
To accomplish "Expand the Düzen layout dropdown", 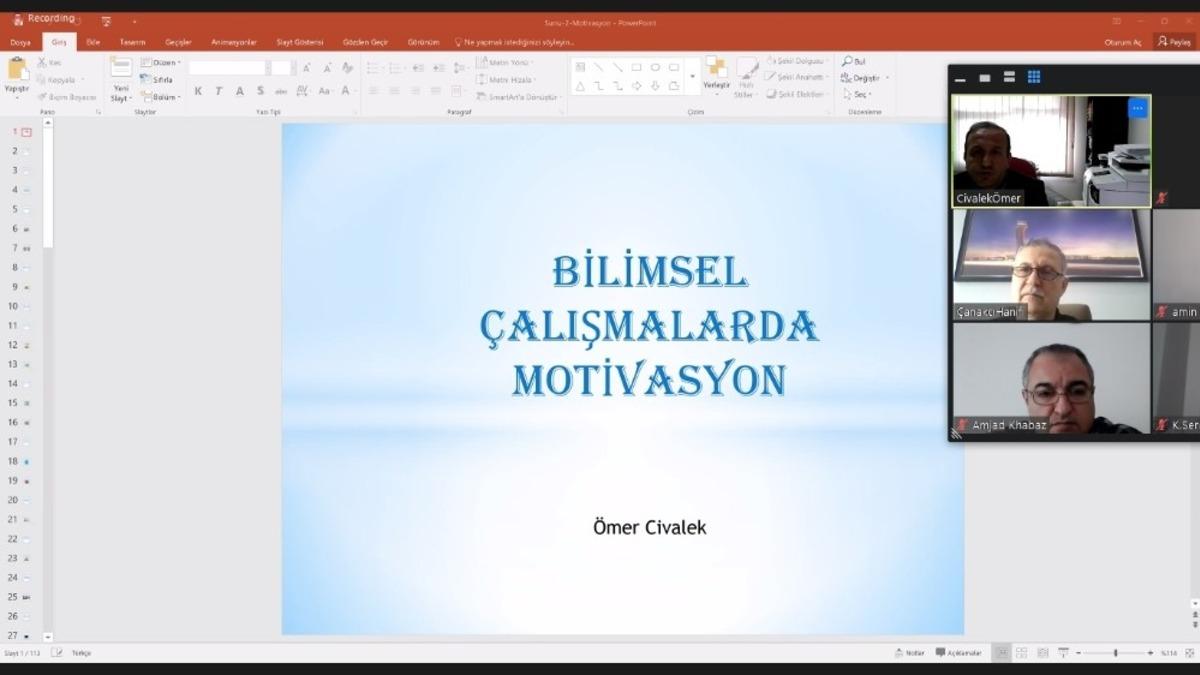I will tap(163, 63).
